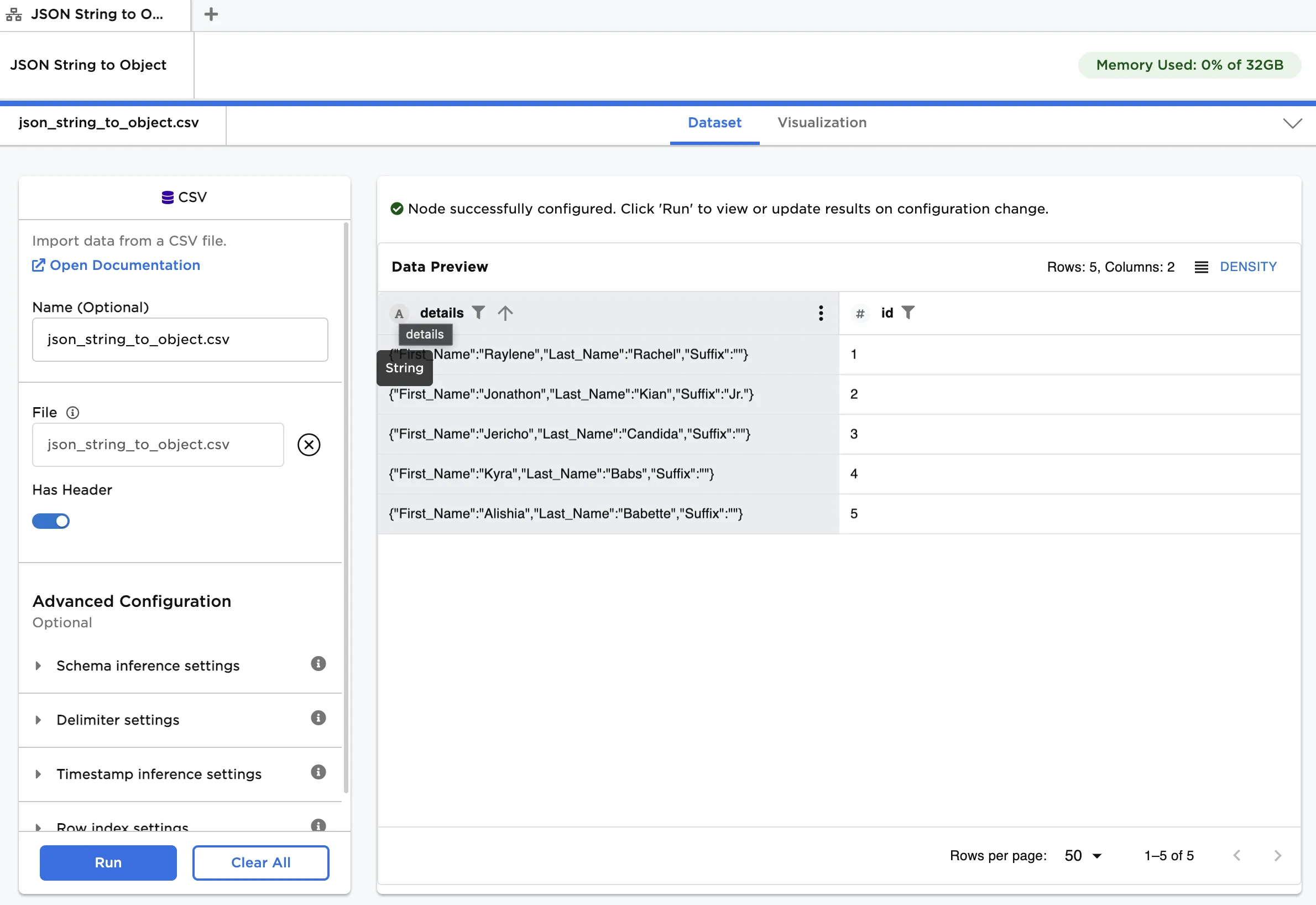The image size is (1316, 905).
Task: Clear the selected file with the X icon
Action: click(309, 445)
